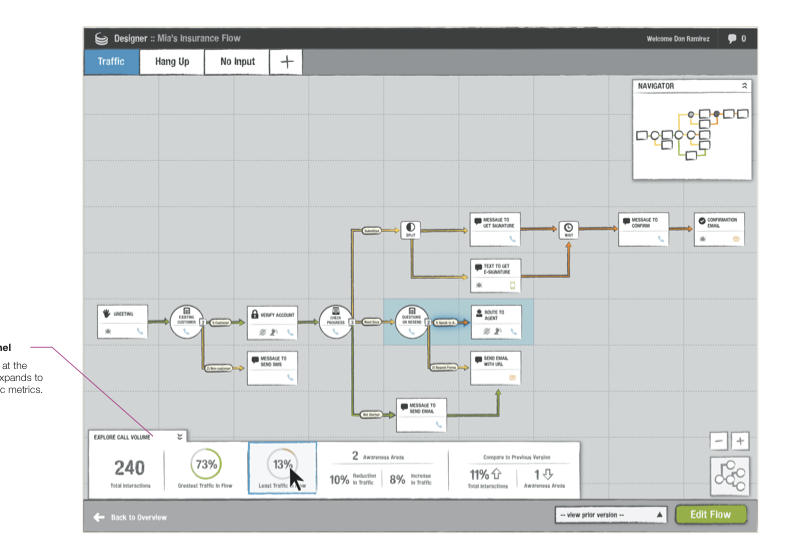Click the Split half-circle node

click(x=411, y=229)
